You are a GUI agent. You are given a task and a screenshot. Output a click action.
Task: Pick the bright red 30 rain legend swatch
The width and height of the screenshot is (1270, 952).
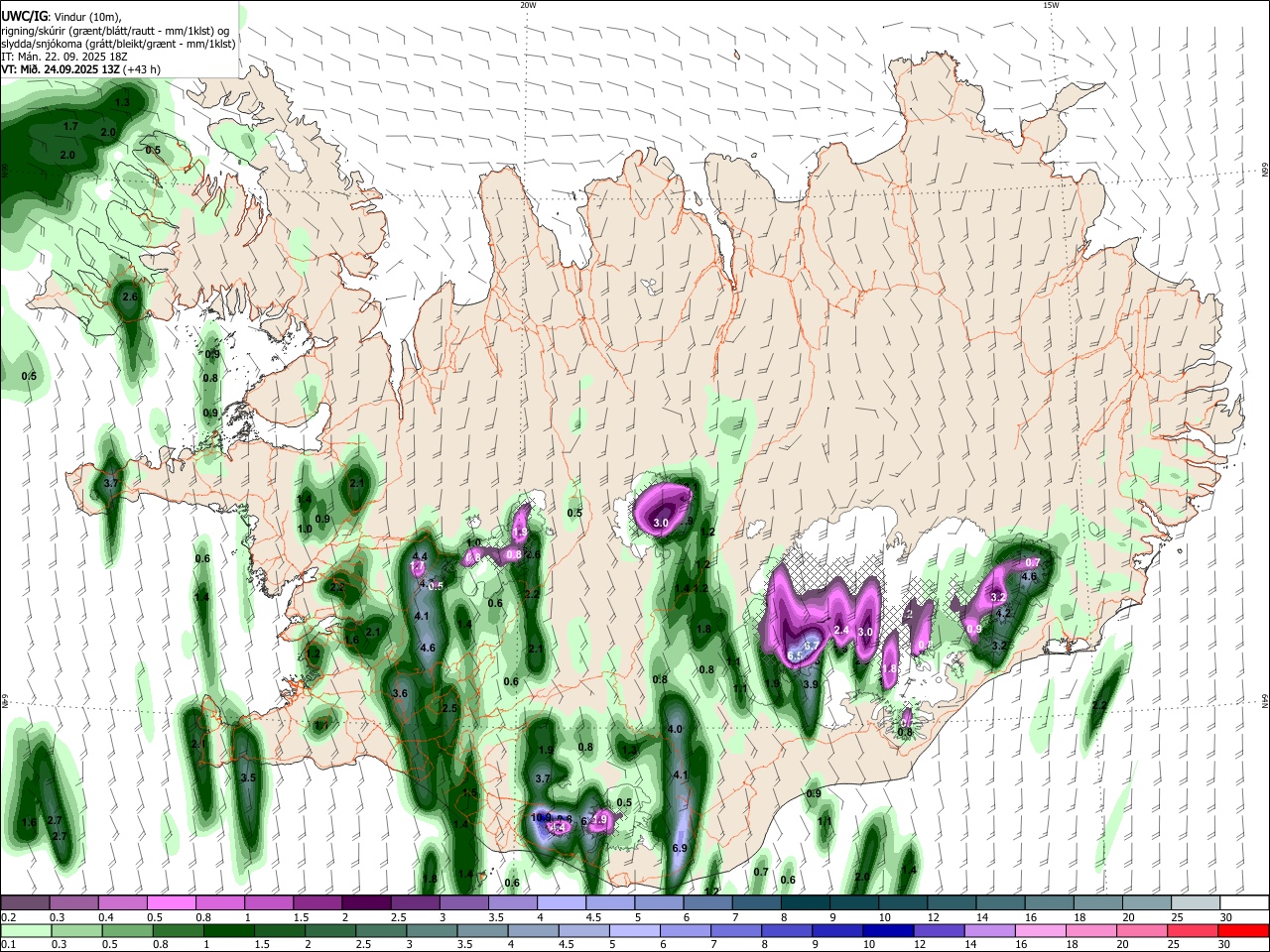[x=1244, y=930]
